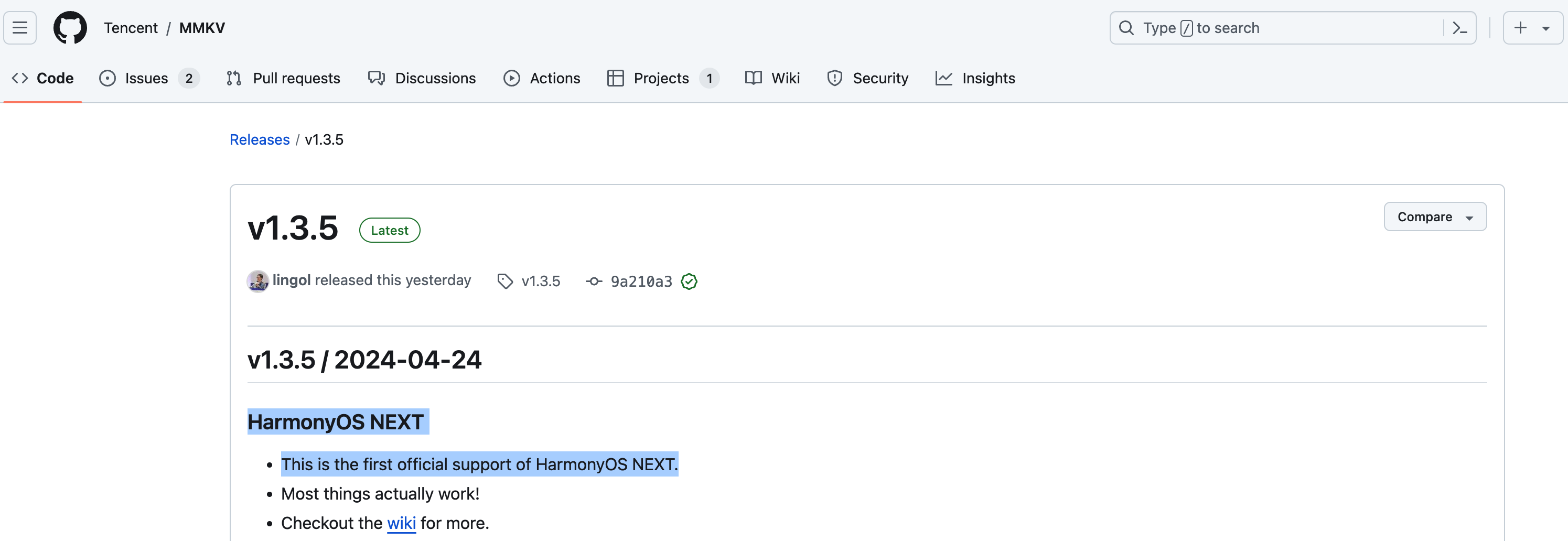Go to GitHub home via Octocat logo
Image resolution: width=1568 pixels, height=541 pixels.
[x=70, y=28]
